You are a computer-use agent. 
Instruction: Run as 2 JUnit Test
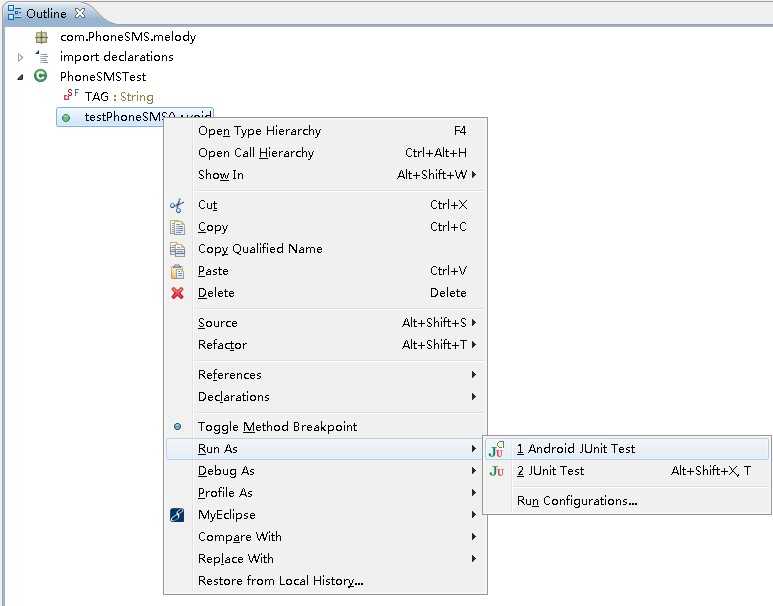(x=627, y=471)
